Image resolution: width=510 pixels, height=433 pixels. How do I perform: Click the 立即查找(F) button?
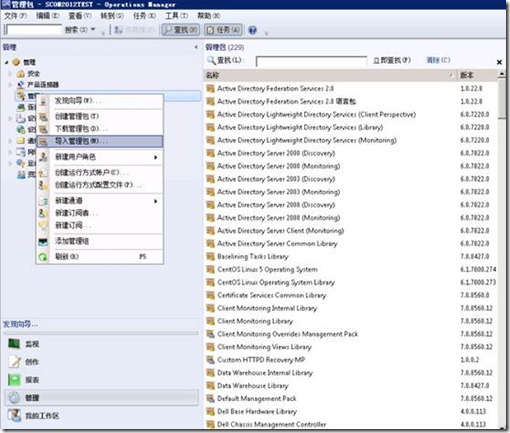(392, 60)
